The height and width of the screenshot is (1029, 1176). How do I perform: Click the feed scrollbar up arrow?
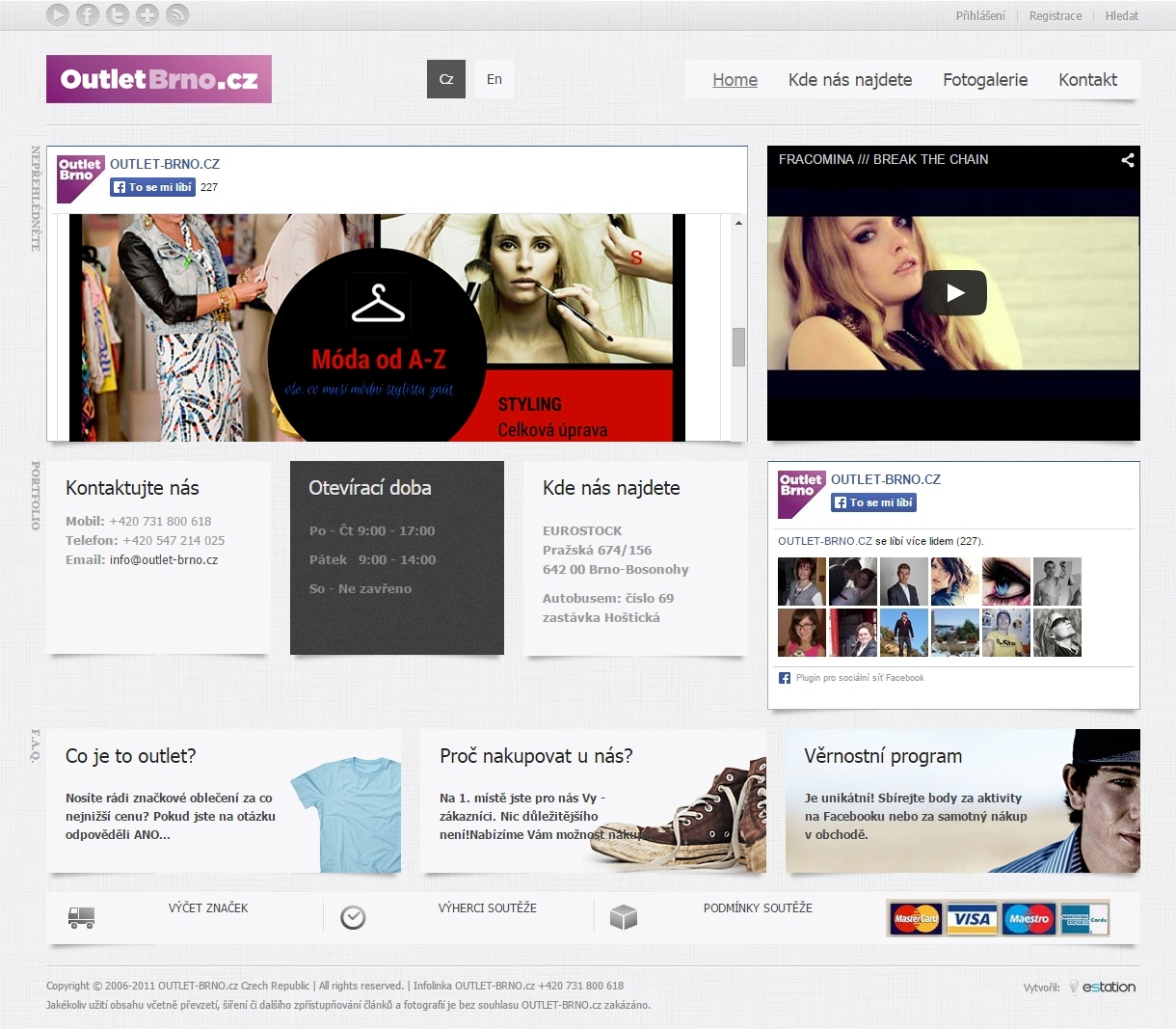(738, 223)
